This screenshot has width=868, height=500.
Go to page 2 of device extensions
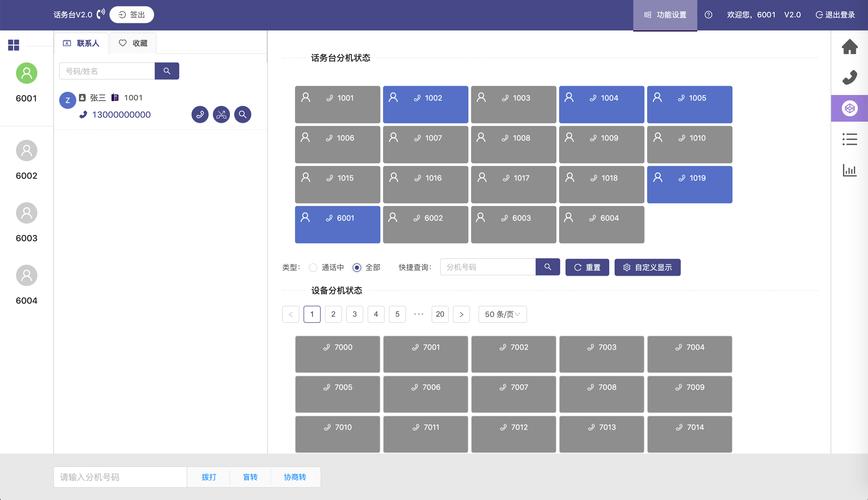[333, 315]
